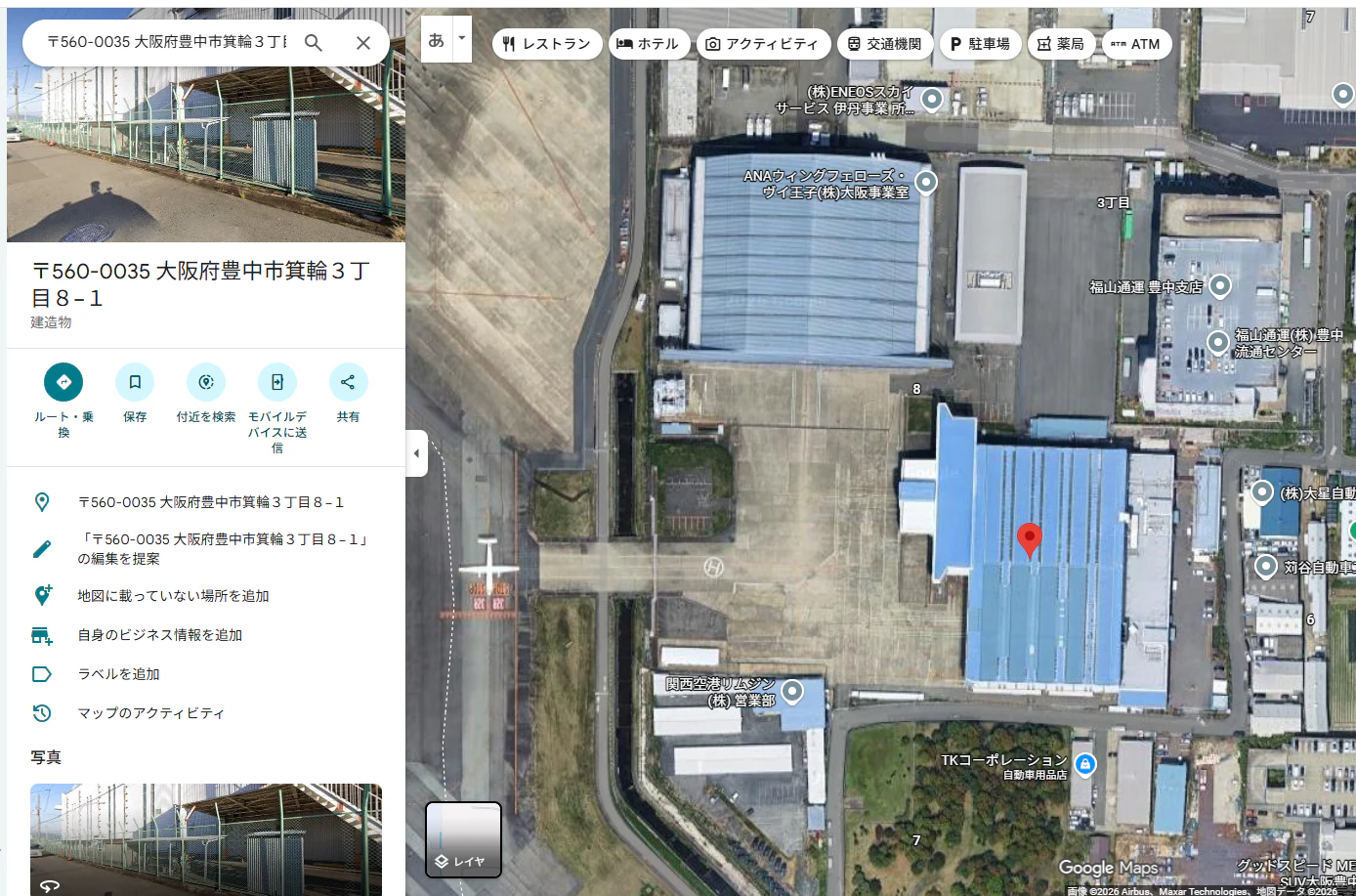Filter by ATM chip
Viewport: 1356px width, 896px height.
point(1136,44)
